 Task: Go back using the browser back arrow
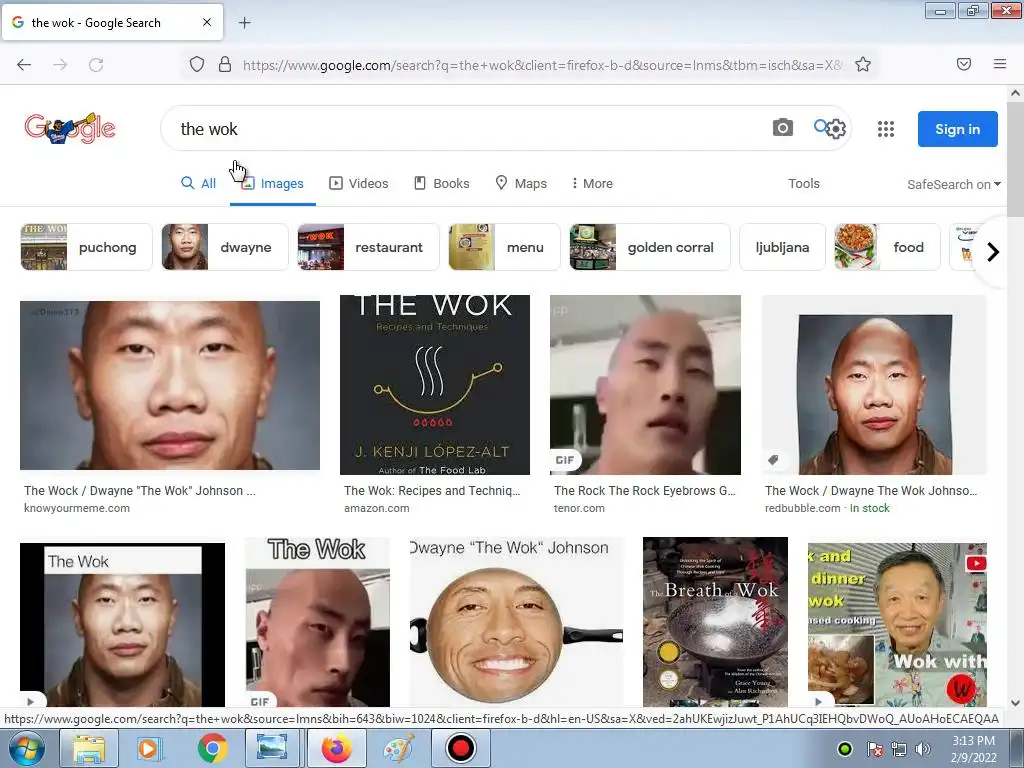[x=24, y=65]
